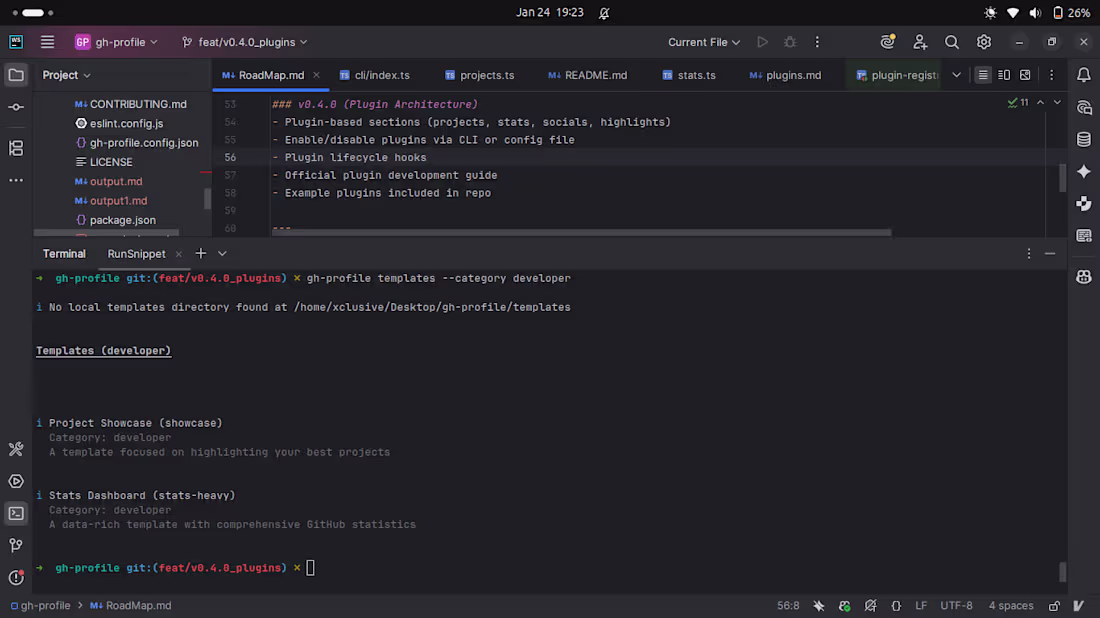1100x618 pixels.
Task: Open the Notifications panel icon
Action: (1084, 74)
